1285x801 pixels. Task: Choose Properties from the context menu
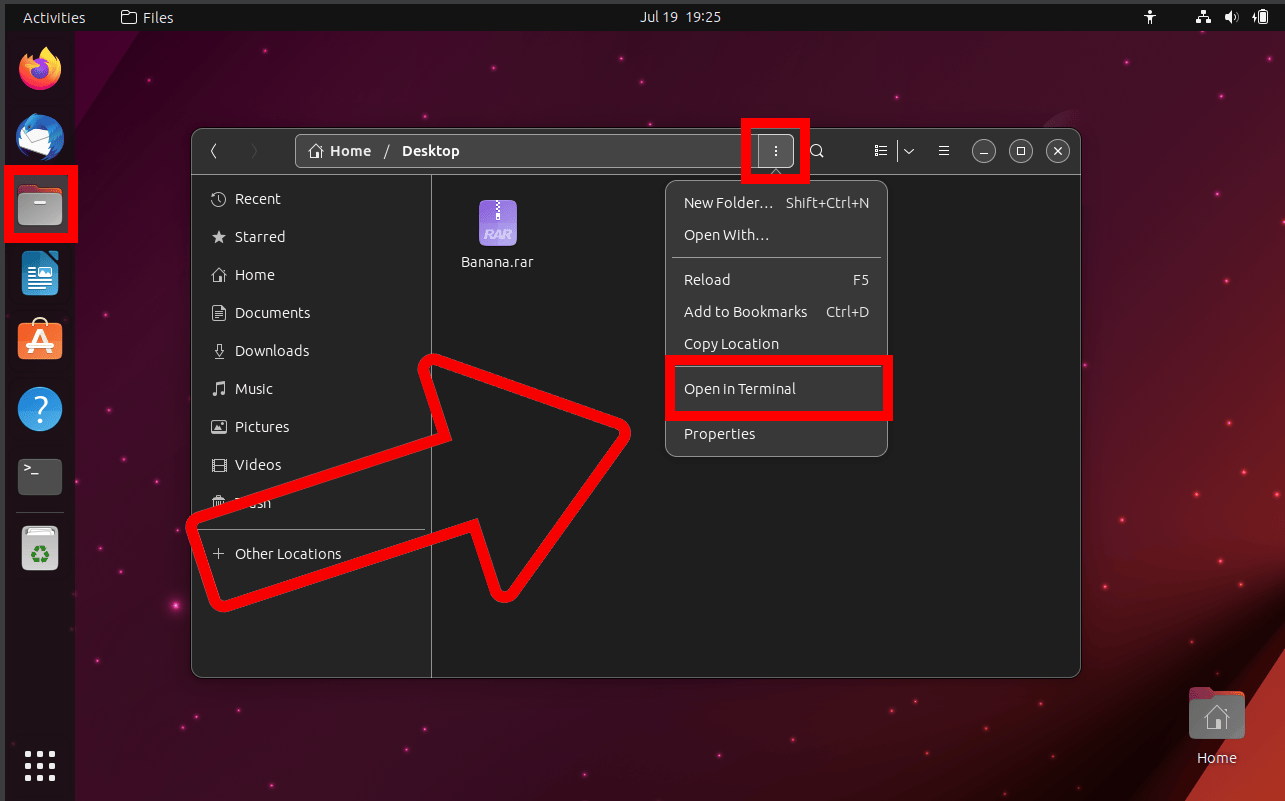point(719,433)
